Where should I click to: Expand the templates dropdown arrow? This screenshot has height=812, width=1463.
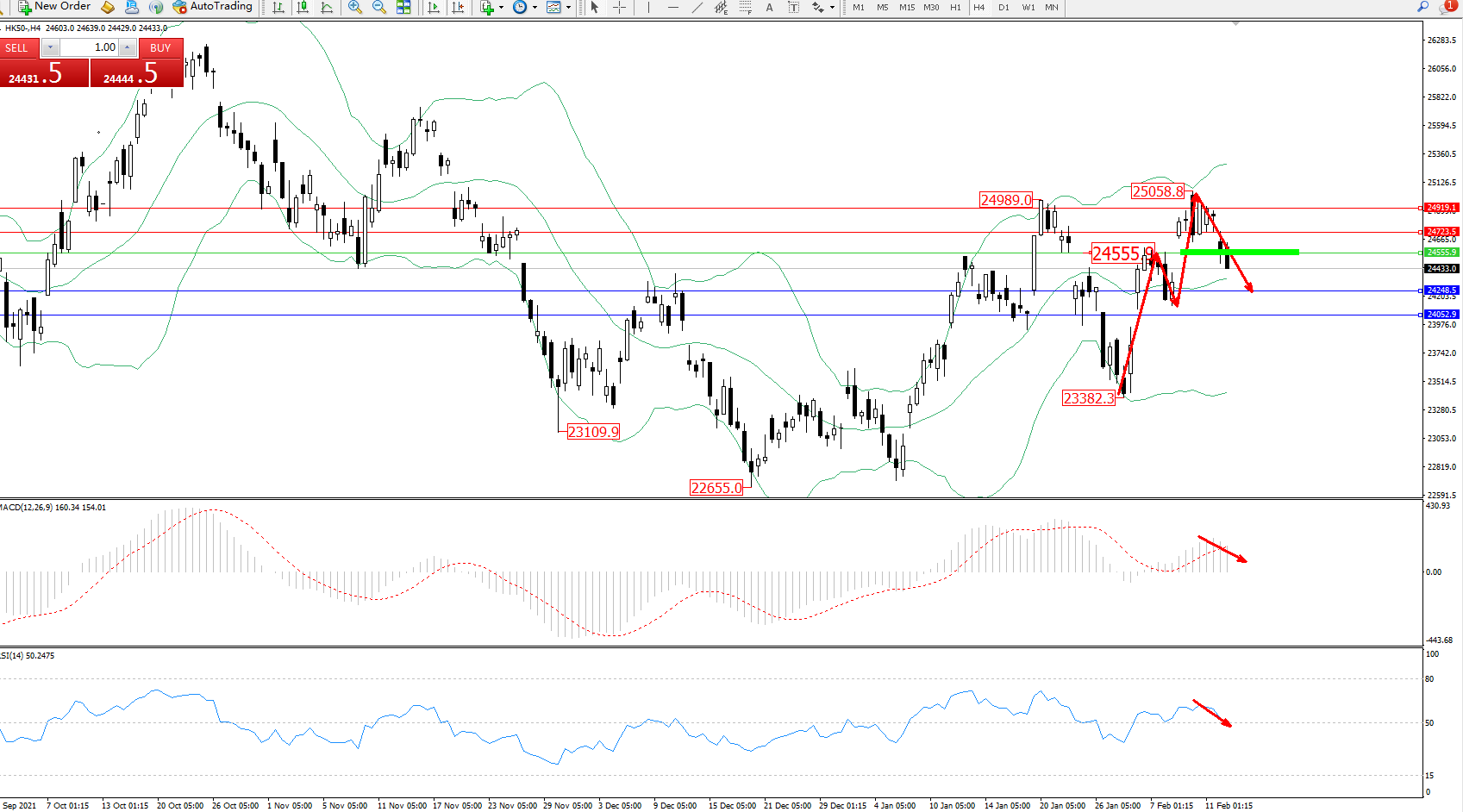pos(568,7)
